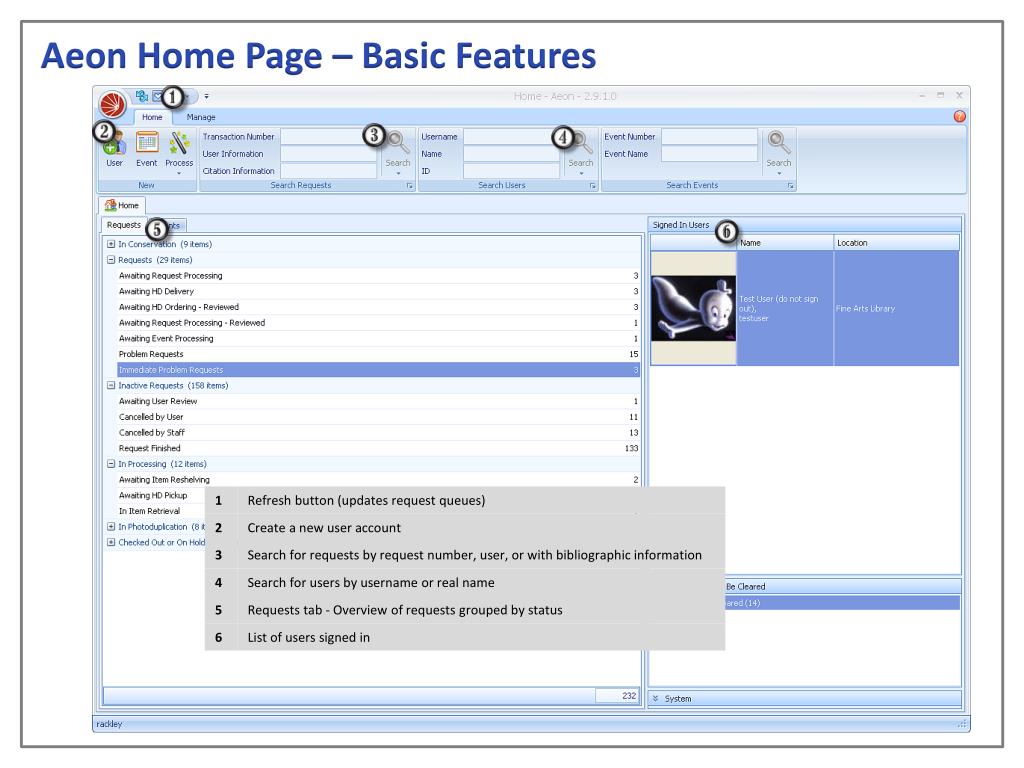Collapse the Requests (29 items) group
Screen dimensions: 1024x768
pyautogui.click(x=111, y=260)
